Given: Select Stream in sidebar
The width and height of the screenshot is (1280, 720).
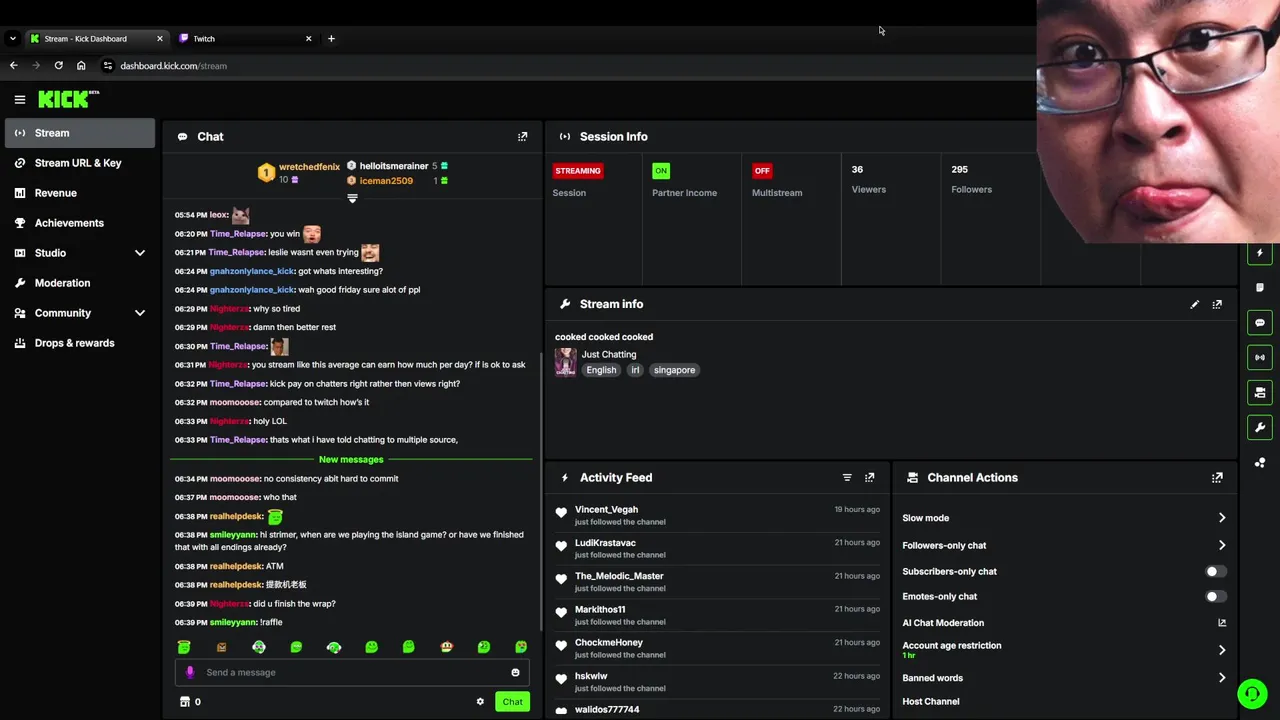Looking at the screenshot, I should pyautogui.click(x=79, y=133).
